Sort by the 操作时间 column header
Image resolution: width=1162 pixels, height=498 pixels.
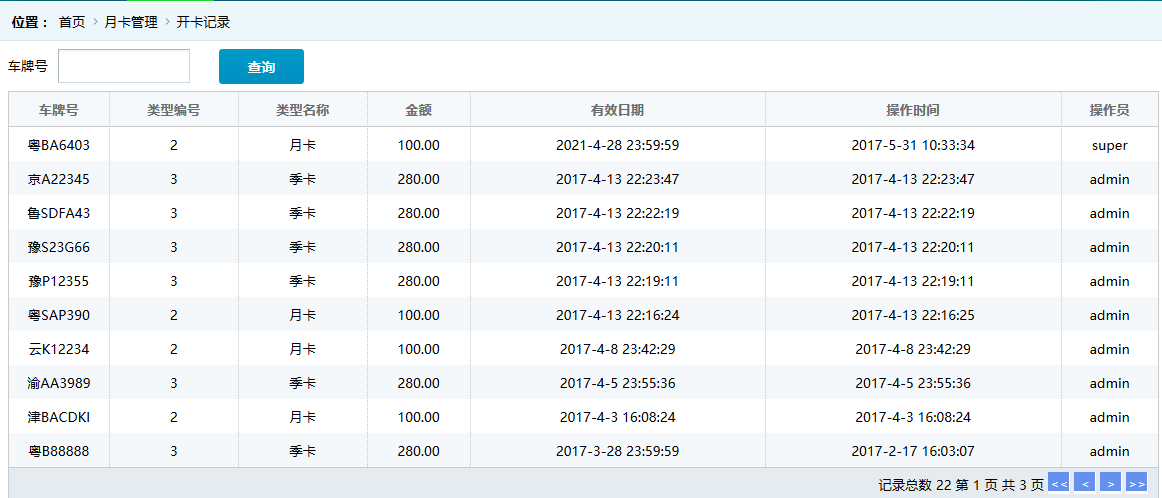click(x=913, y=110)
